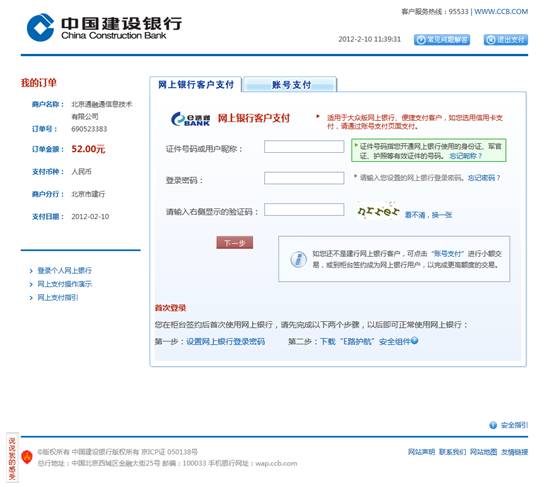Click the 忘记昵称 link
This screenshot has height=487, width=554.
pos(466,156)
